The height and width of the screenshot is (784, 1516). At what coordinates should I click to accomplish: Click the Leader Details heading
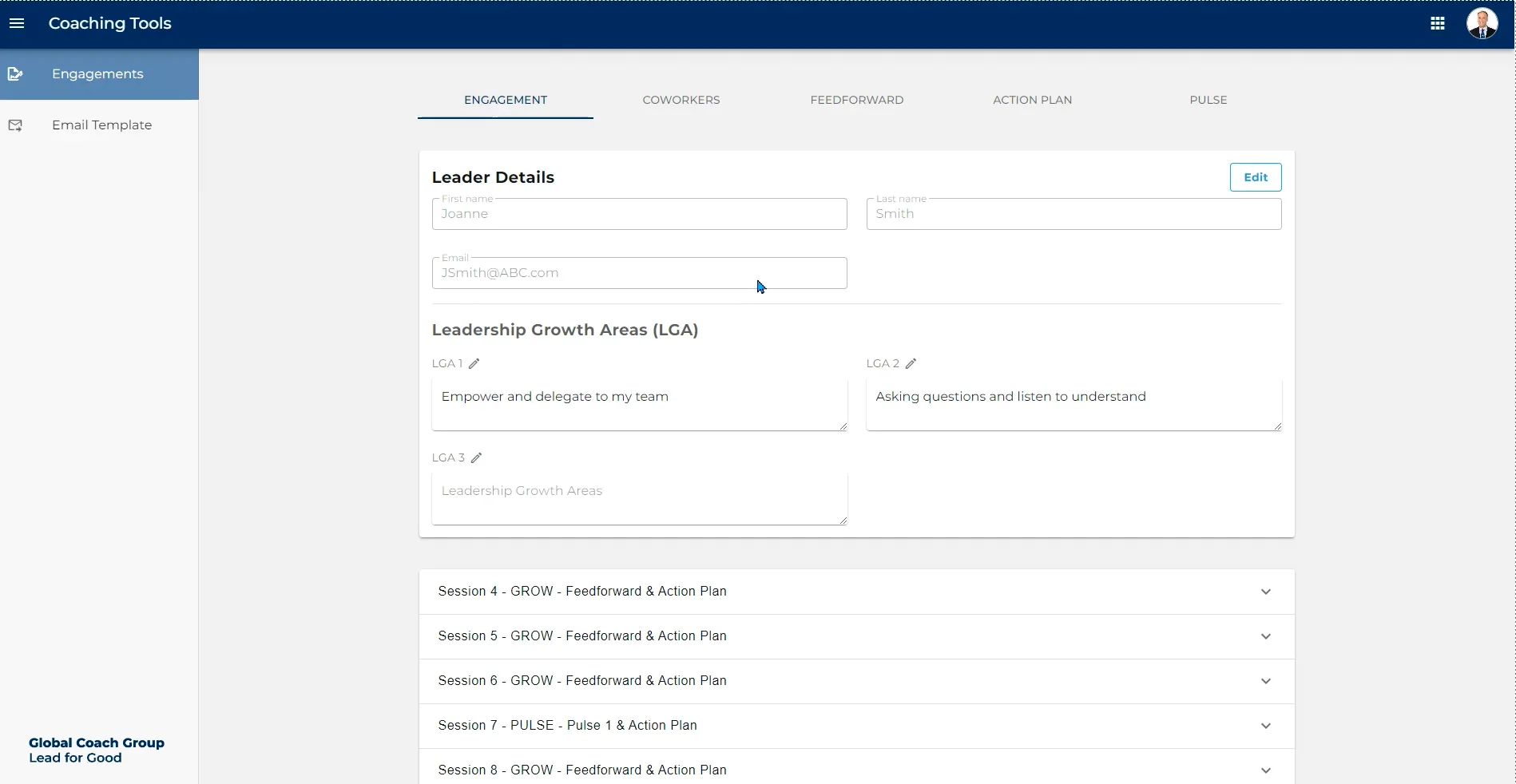493,177
